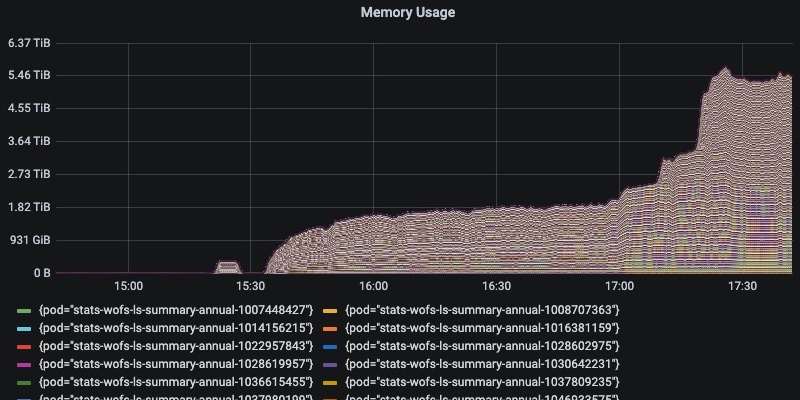
Task: Click the 0 B y-axis label
Action: (x=42, y=273)
